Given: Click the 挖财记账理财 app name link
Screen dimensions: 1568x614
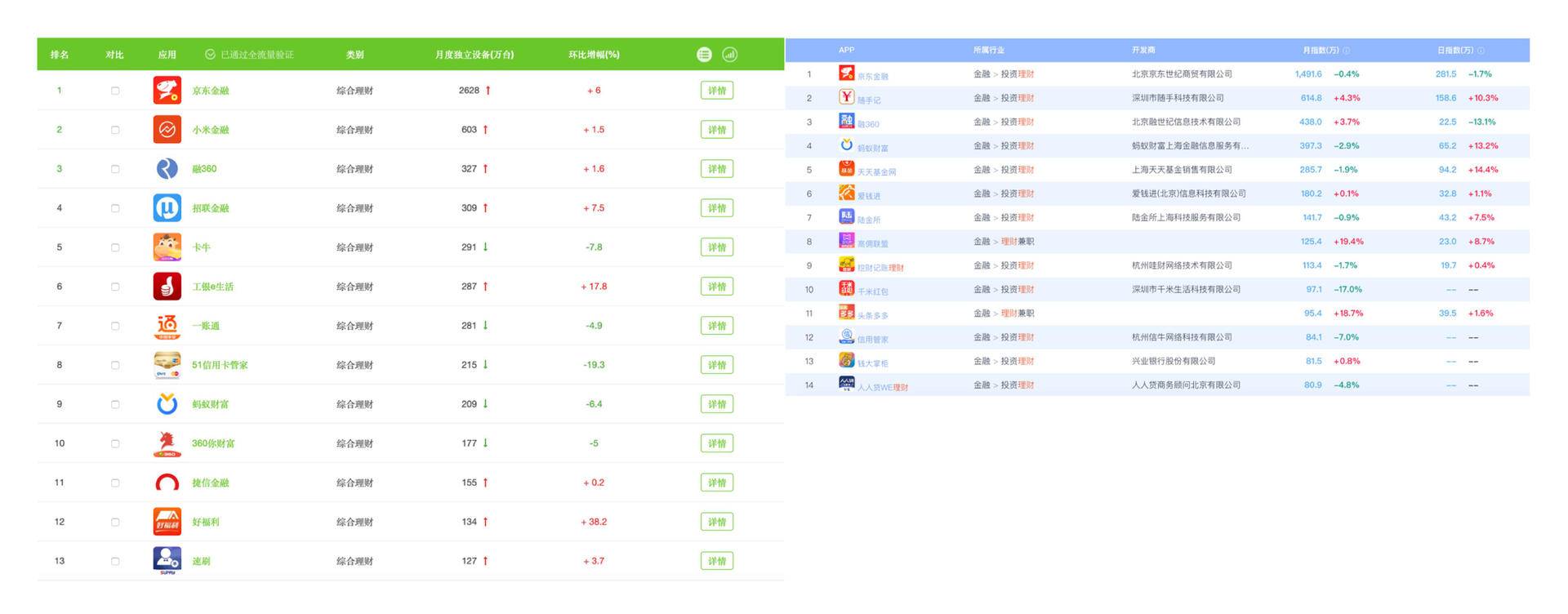Looking at the screenshot, I should click(x=880, y=268).
